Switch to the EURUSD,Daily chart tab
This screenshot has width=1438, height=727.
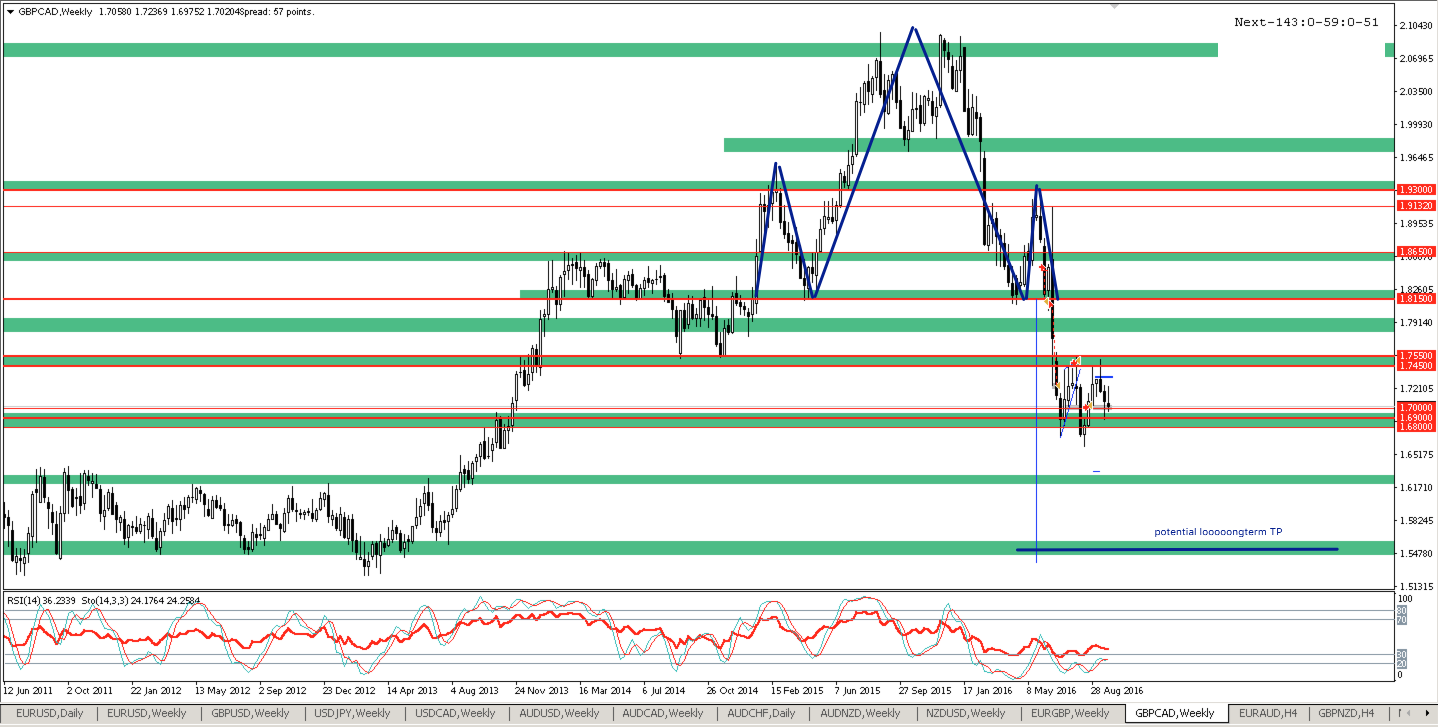[50, 713]
